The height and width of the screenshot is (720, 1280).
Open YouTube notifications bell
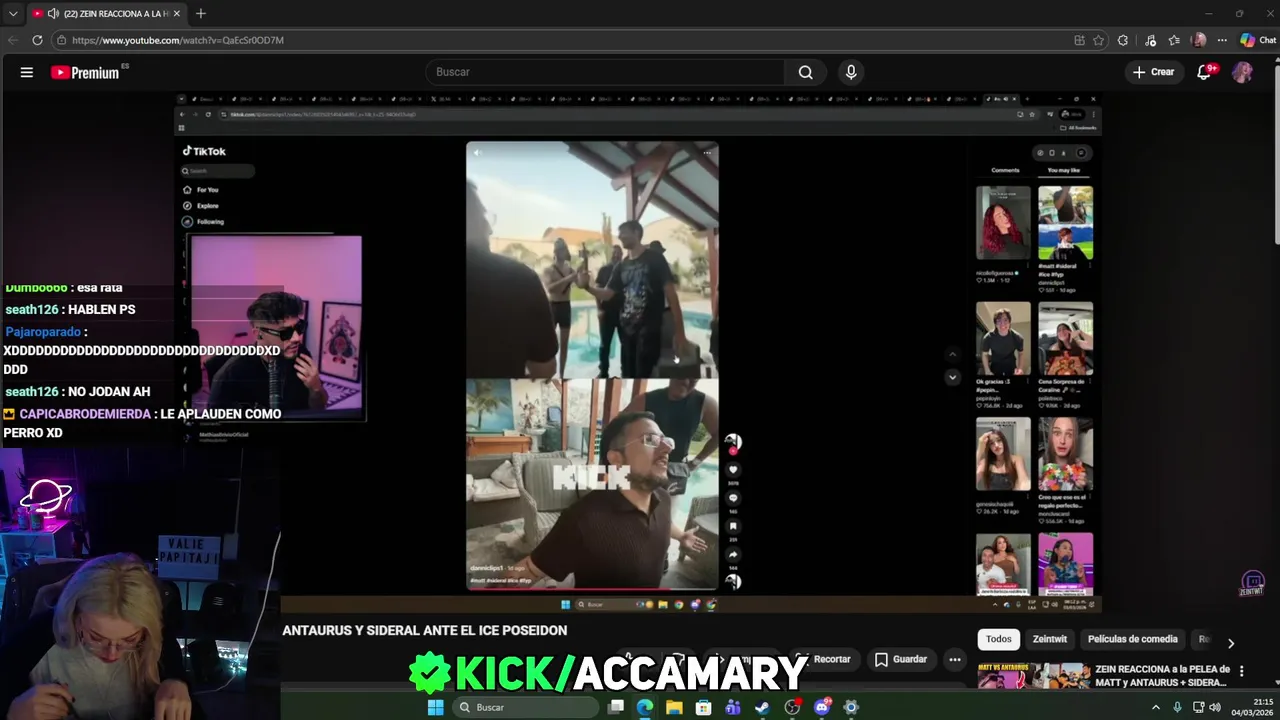click(x=1204, y=72)
